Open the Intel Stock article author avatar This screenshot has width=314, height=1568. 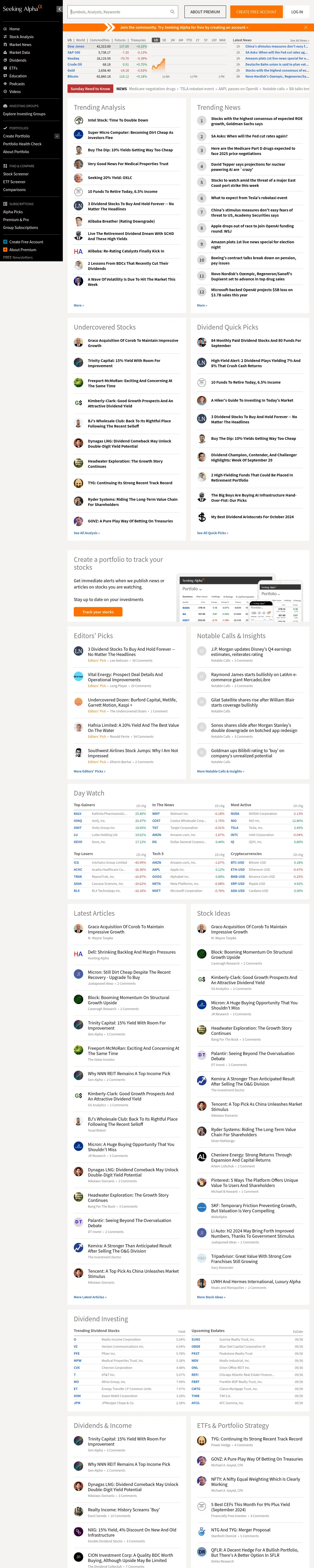pos(79,120)
